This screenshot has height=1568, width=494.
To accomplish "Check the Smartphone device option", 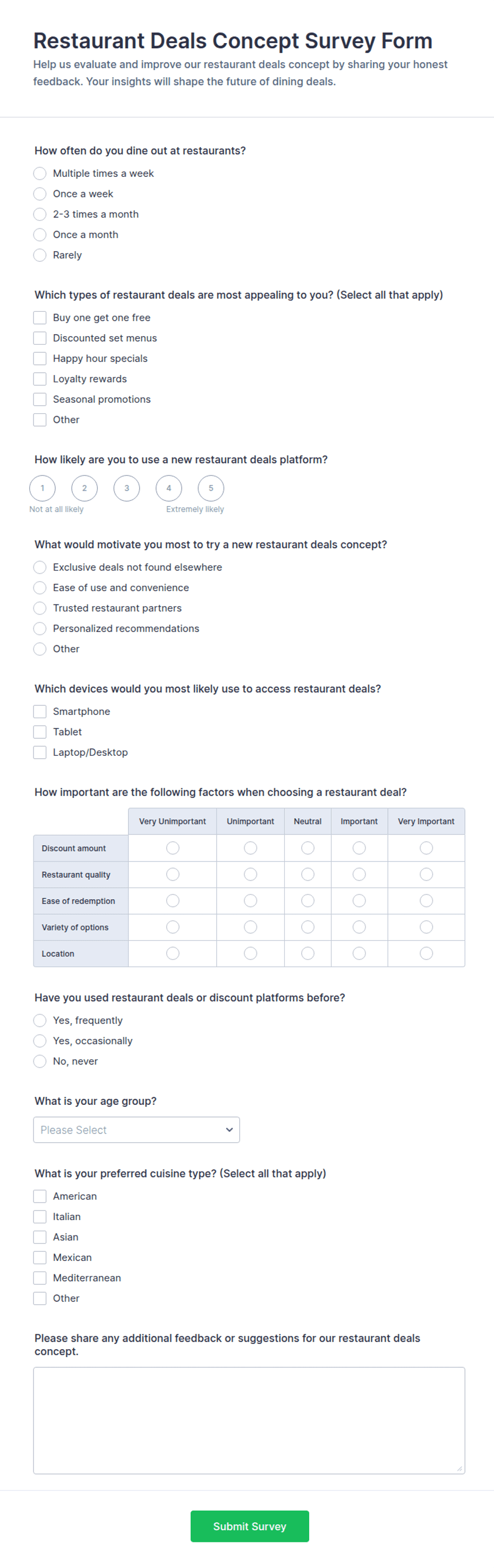I will point(39,712).
